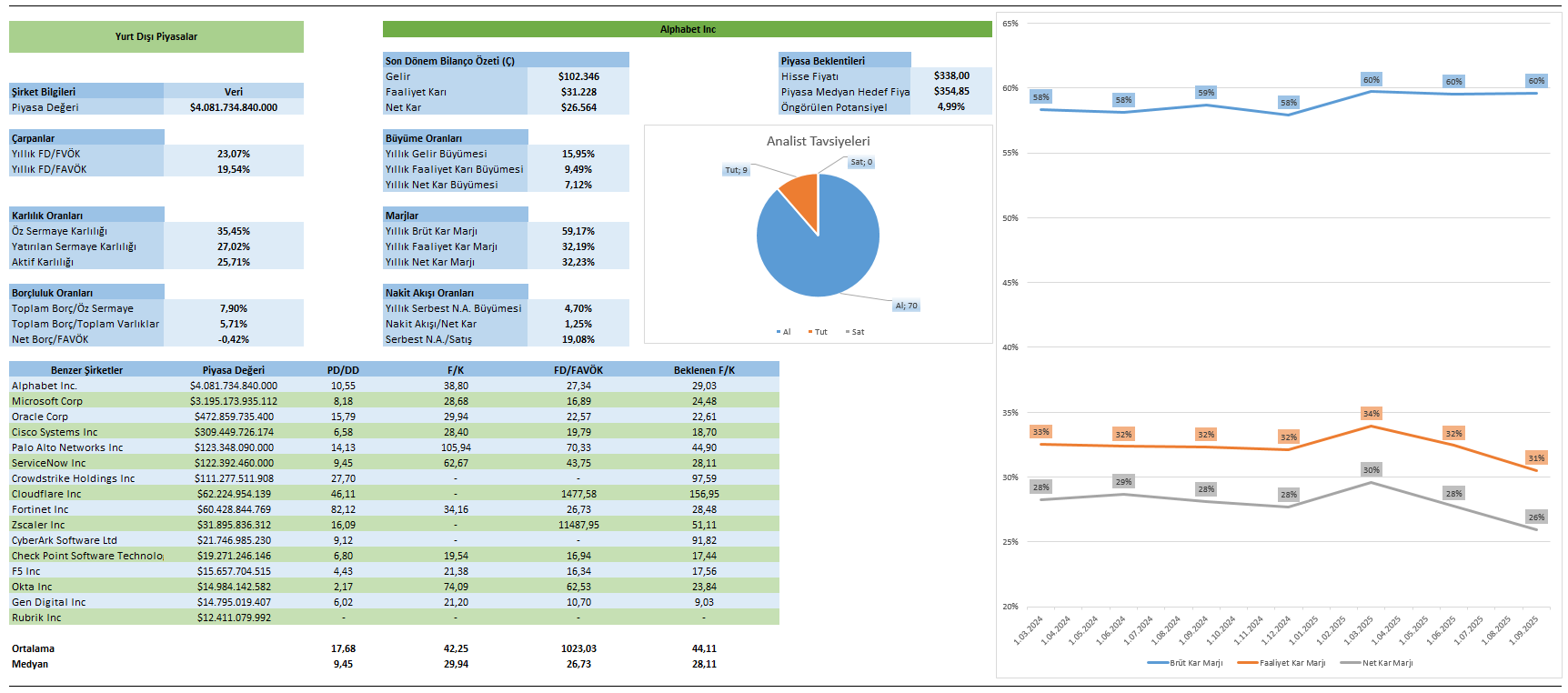The image size is (1568, 693).
Task: Click the PD/DD column header
Action: coord(343,370)
